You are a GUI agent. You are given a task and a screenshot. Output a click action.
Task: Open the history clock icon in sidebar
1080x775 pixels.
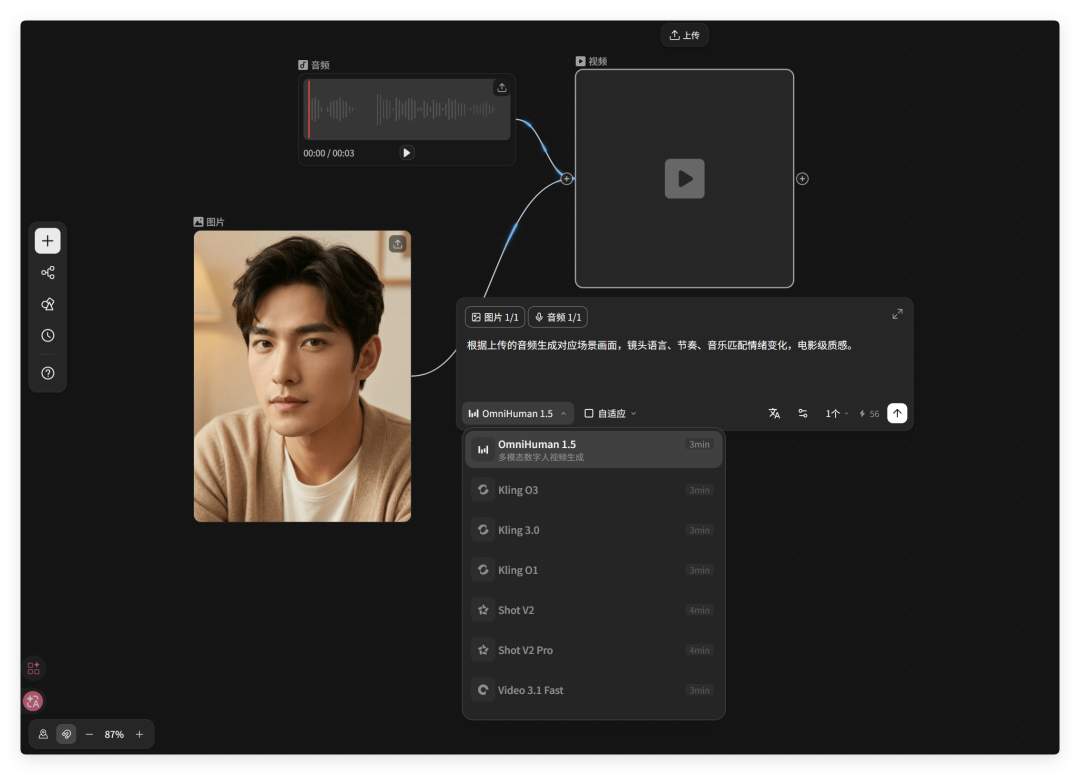[47, 336]
